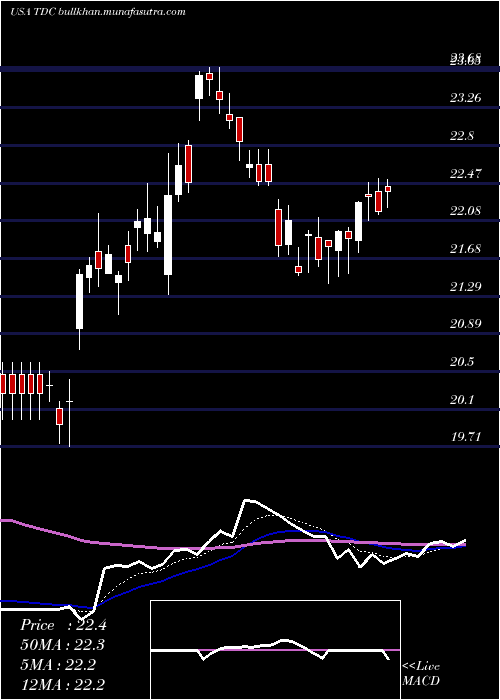Click the 21.29 price axis label
500x700 pixels.
click(465, 286)
